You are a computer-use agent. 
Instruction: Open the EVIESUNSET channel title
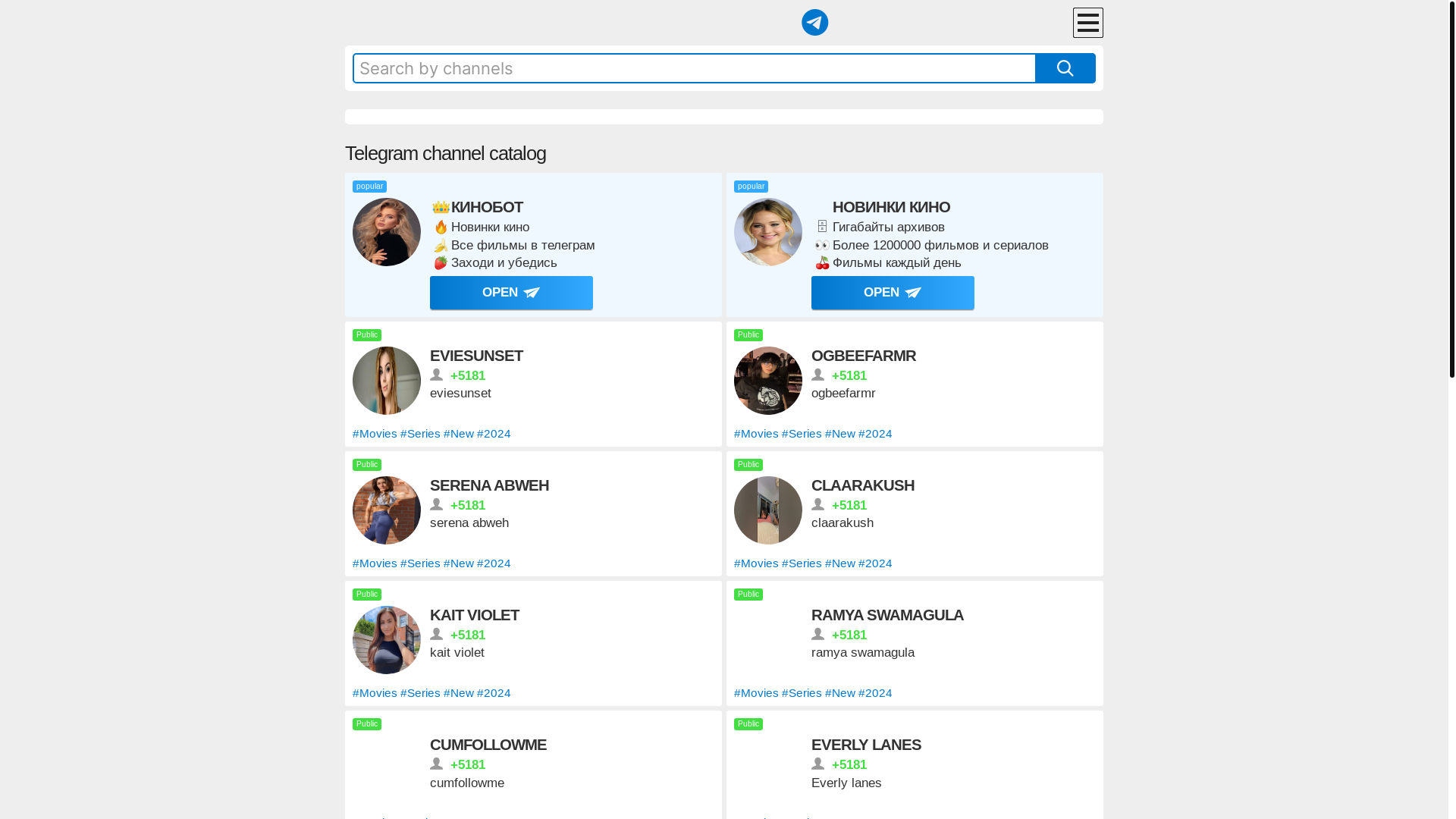tap(476, 356)
